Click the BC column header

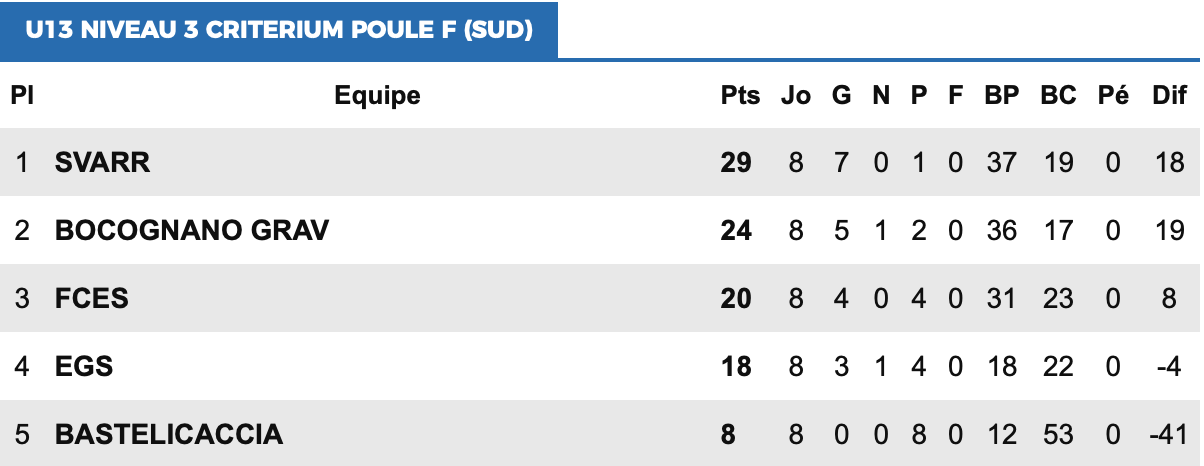(1058, 96)
